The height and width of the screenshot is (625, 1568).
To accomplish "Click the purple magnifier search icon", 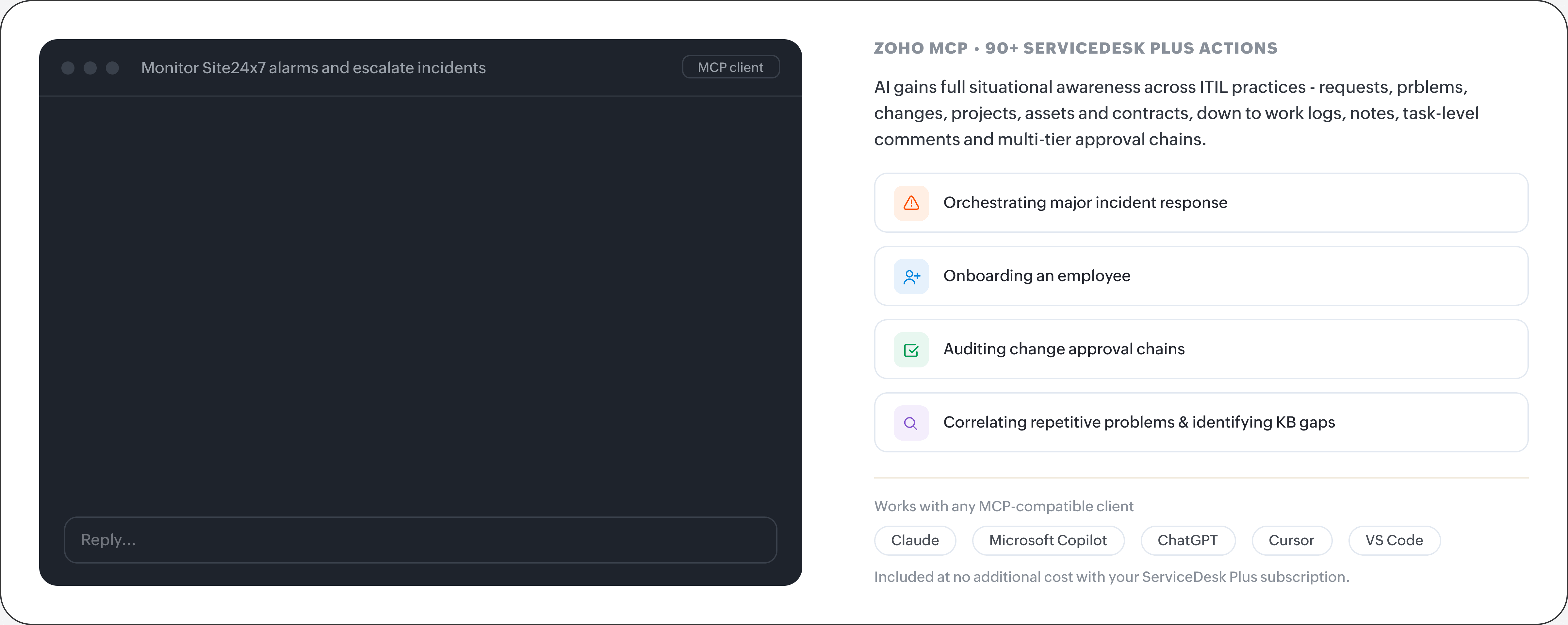I will click(911, 423).
